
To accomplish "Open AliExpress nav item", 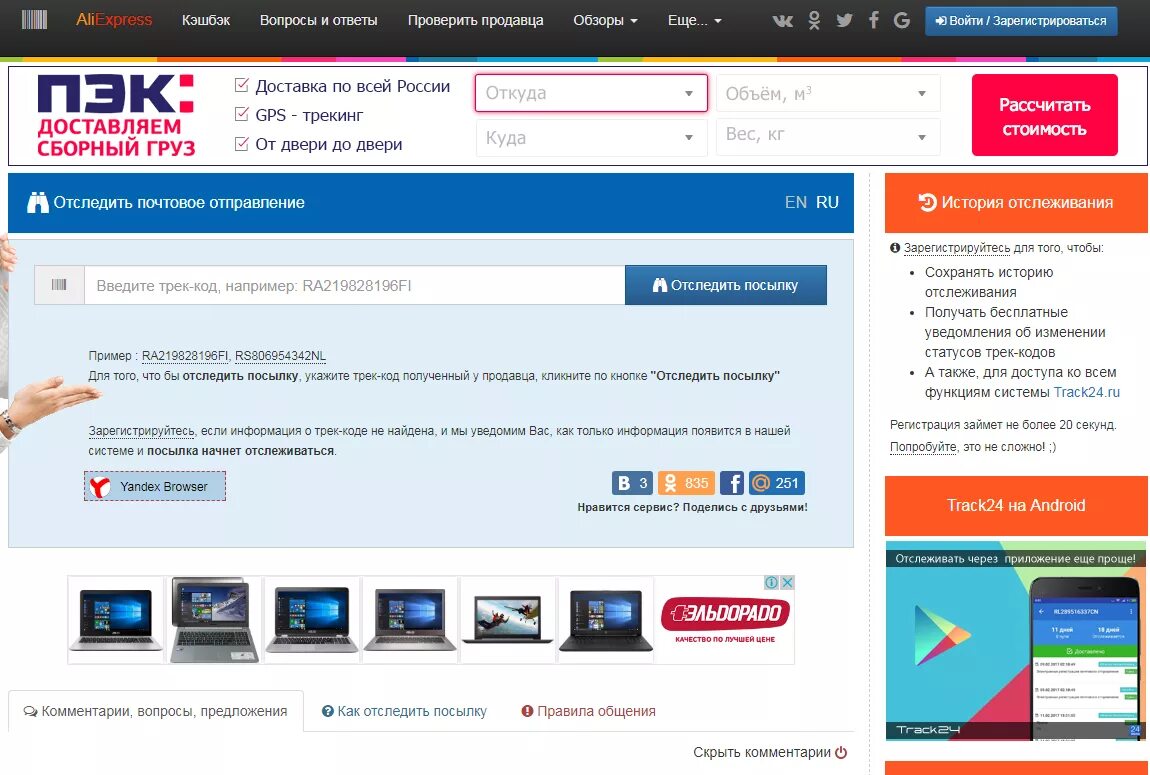I will 114,20.
